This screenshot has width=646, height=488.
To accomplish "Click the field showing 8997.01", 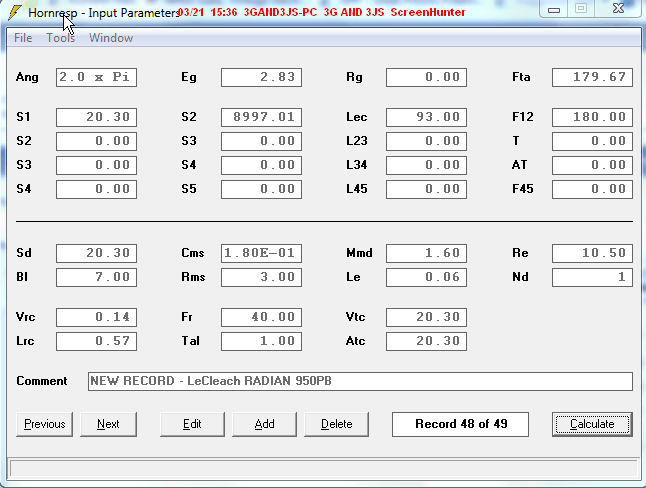I will click(261, 117).
